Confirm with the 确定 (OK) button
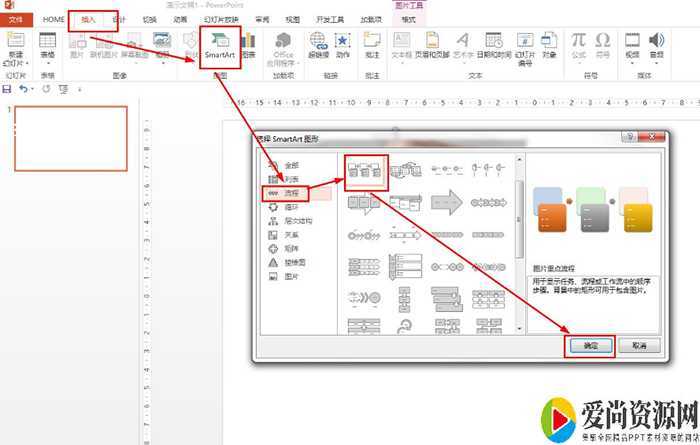 [591, 346]
